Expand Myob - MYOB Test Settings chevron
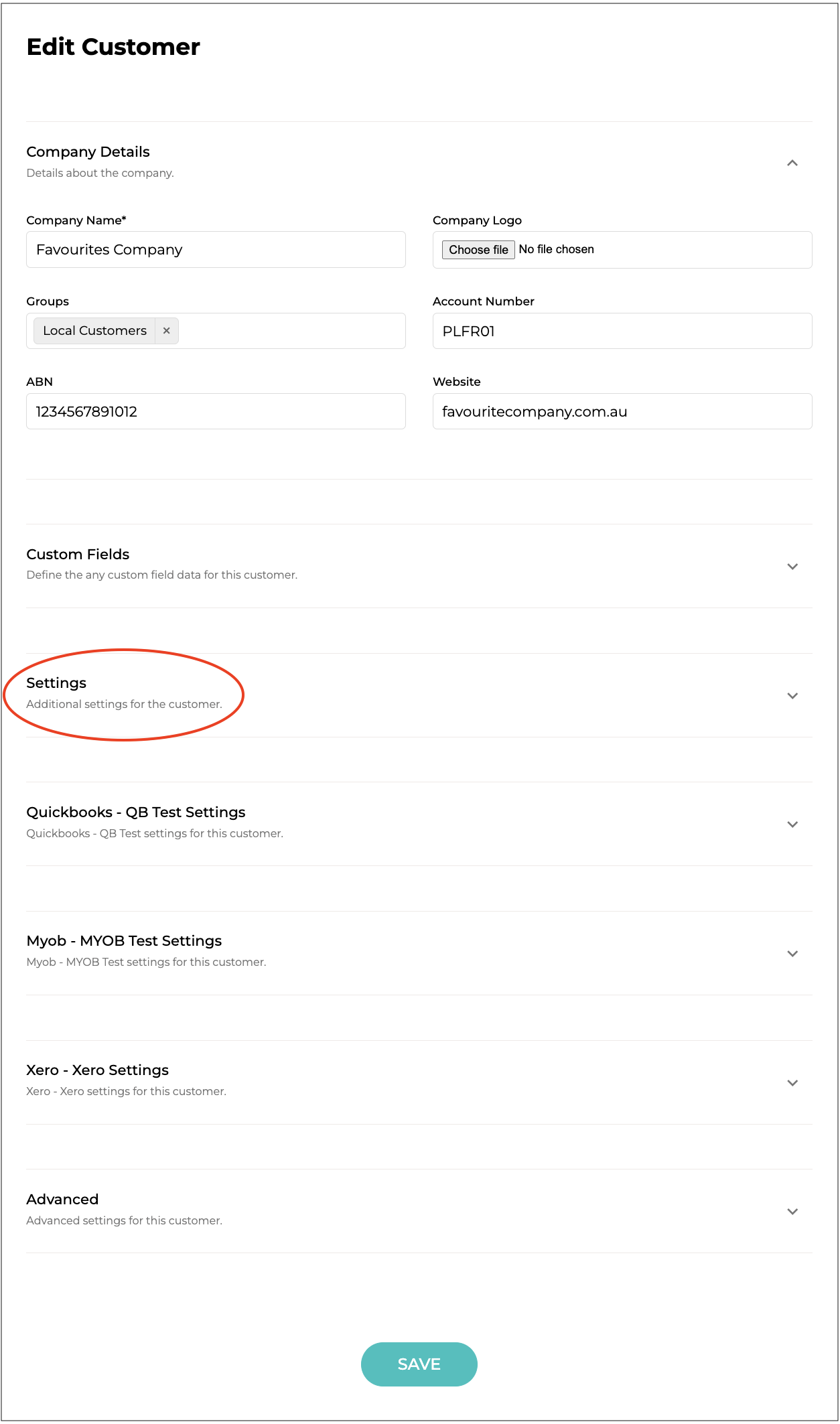 792,954
